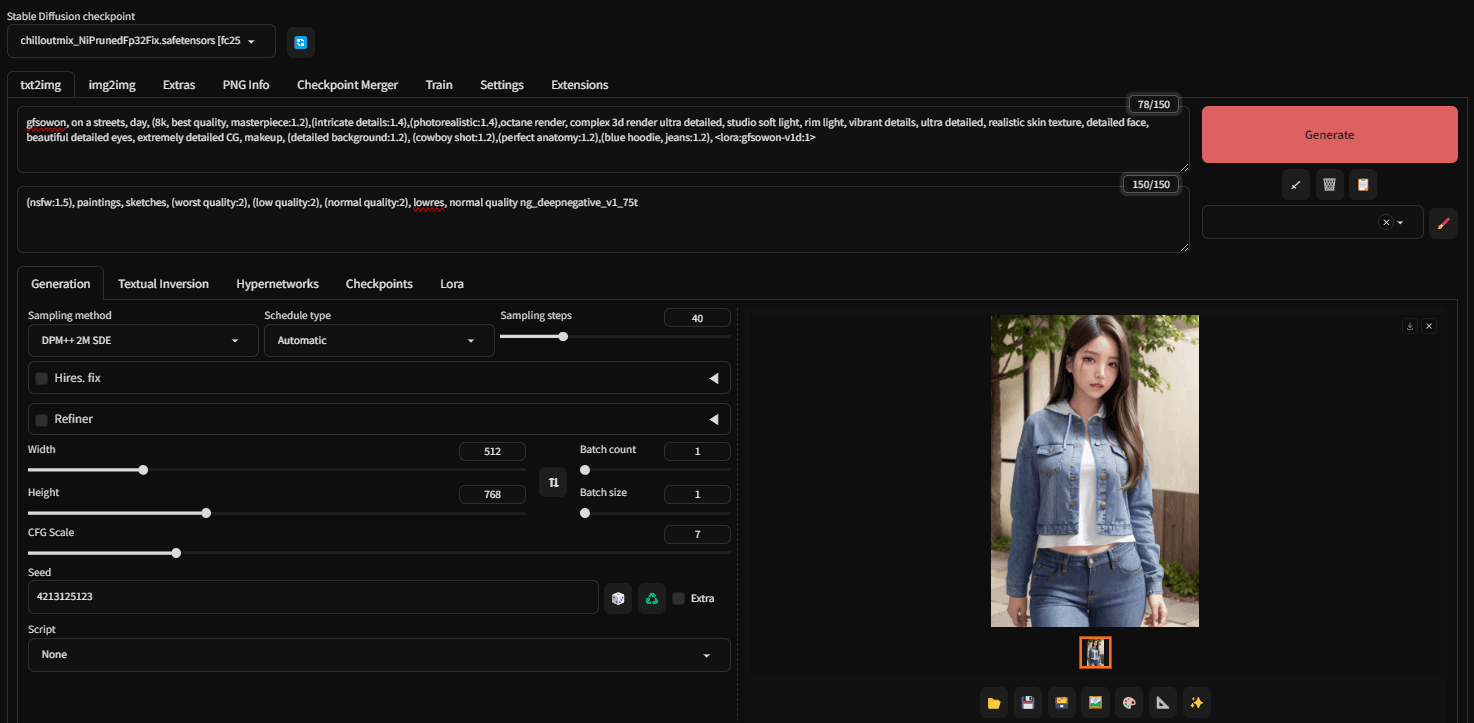Open the Extras tab
1474x723 pixels.
(x=179, y=85)
